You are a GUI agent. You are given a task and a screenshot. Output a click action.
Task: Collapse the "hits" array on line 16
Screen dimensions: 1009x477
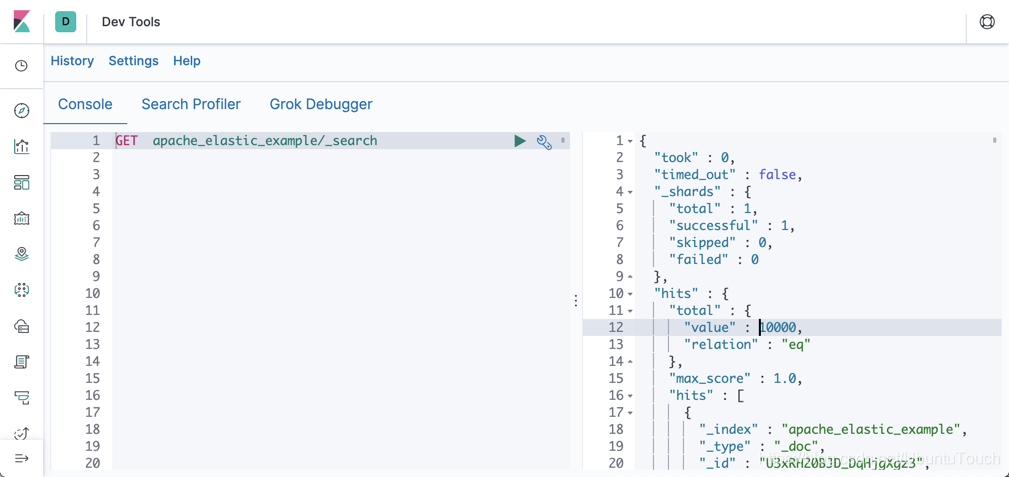pos(631,396)
